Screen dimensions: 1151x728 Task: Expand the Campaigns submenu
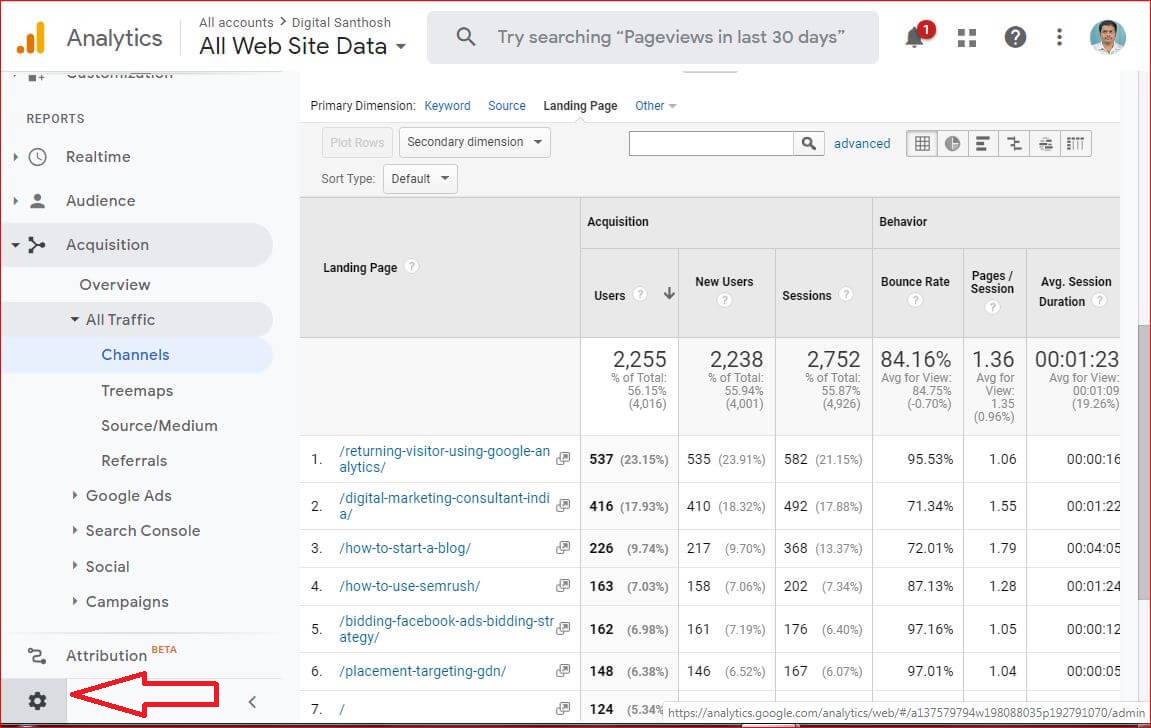pyautogui.click(x=75, y=600)
